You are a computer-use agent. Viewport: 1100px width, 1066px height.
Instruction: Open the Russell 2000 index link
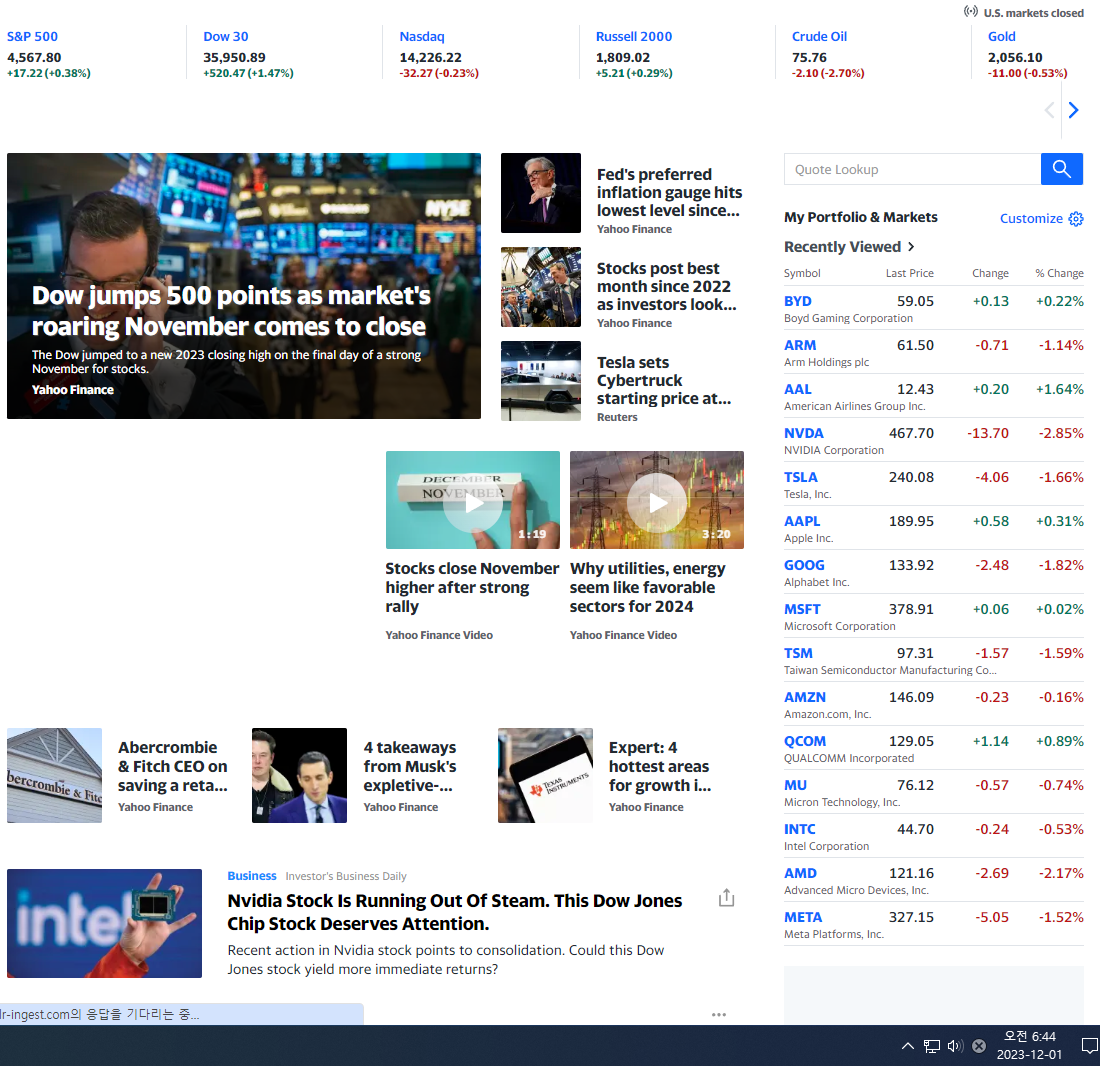coord(633,36)
